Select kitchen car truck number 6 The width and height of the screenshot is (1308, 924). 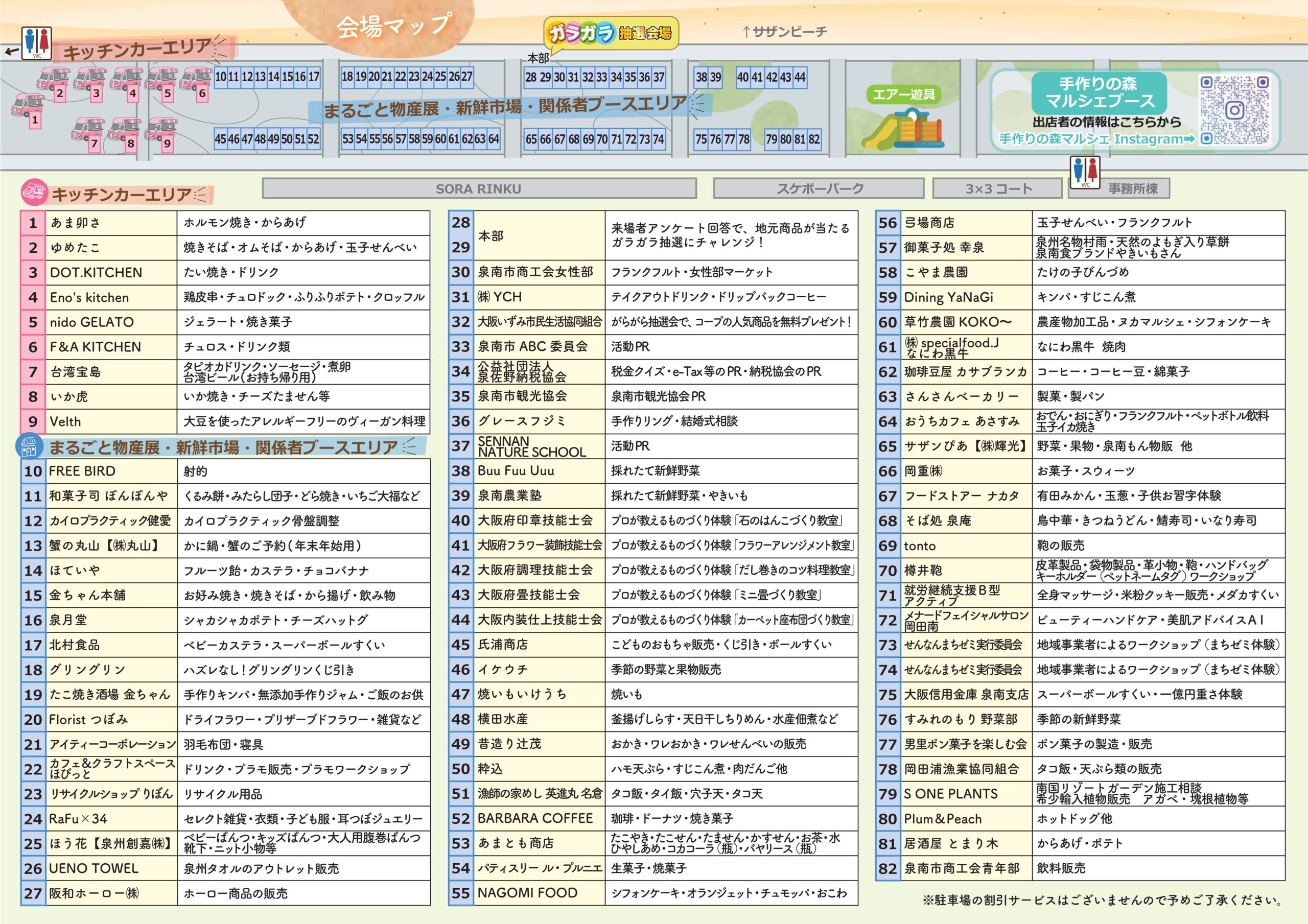coord(197,82)
